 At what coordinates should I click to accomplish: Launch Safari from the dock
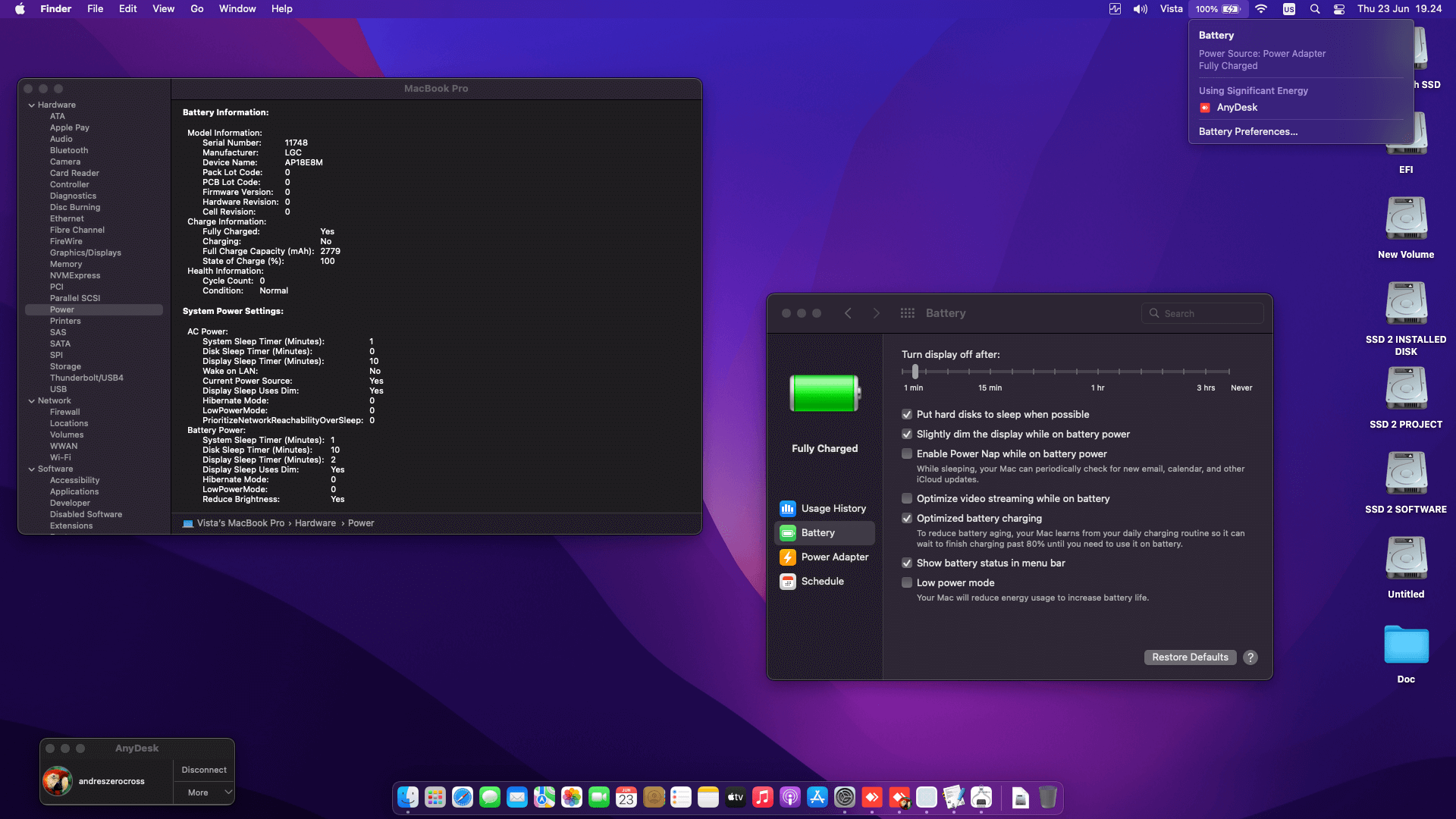point(463,797)
